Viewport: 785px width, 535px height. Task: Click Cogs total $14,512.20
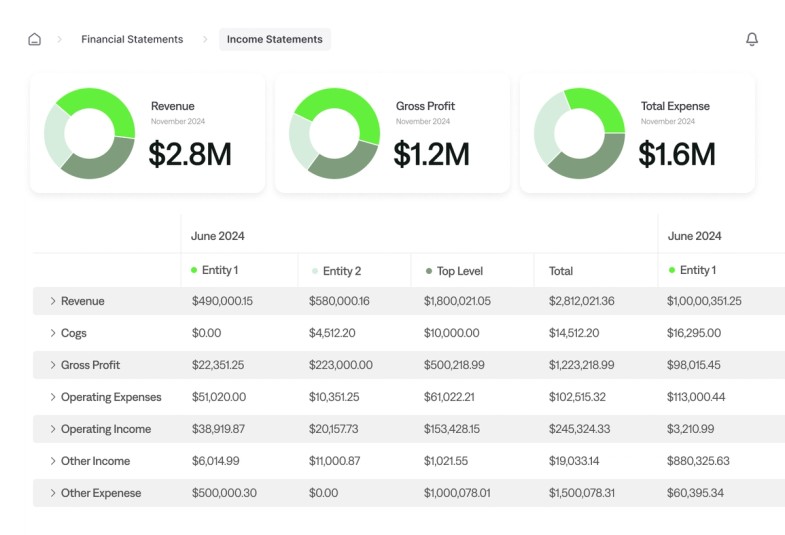[574, 333]
